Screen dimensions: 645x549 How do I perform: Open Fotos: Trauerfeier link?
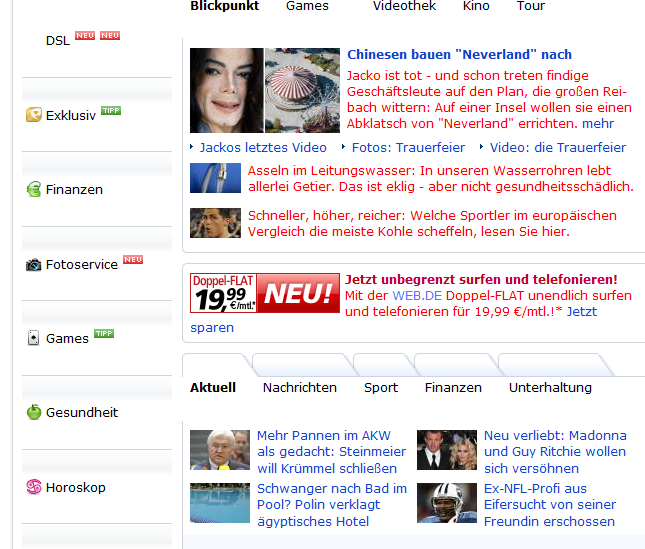[408, 147]
